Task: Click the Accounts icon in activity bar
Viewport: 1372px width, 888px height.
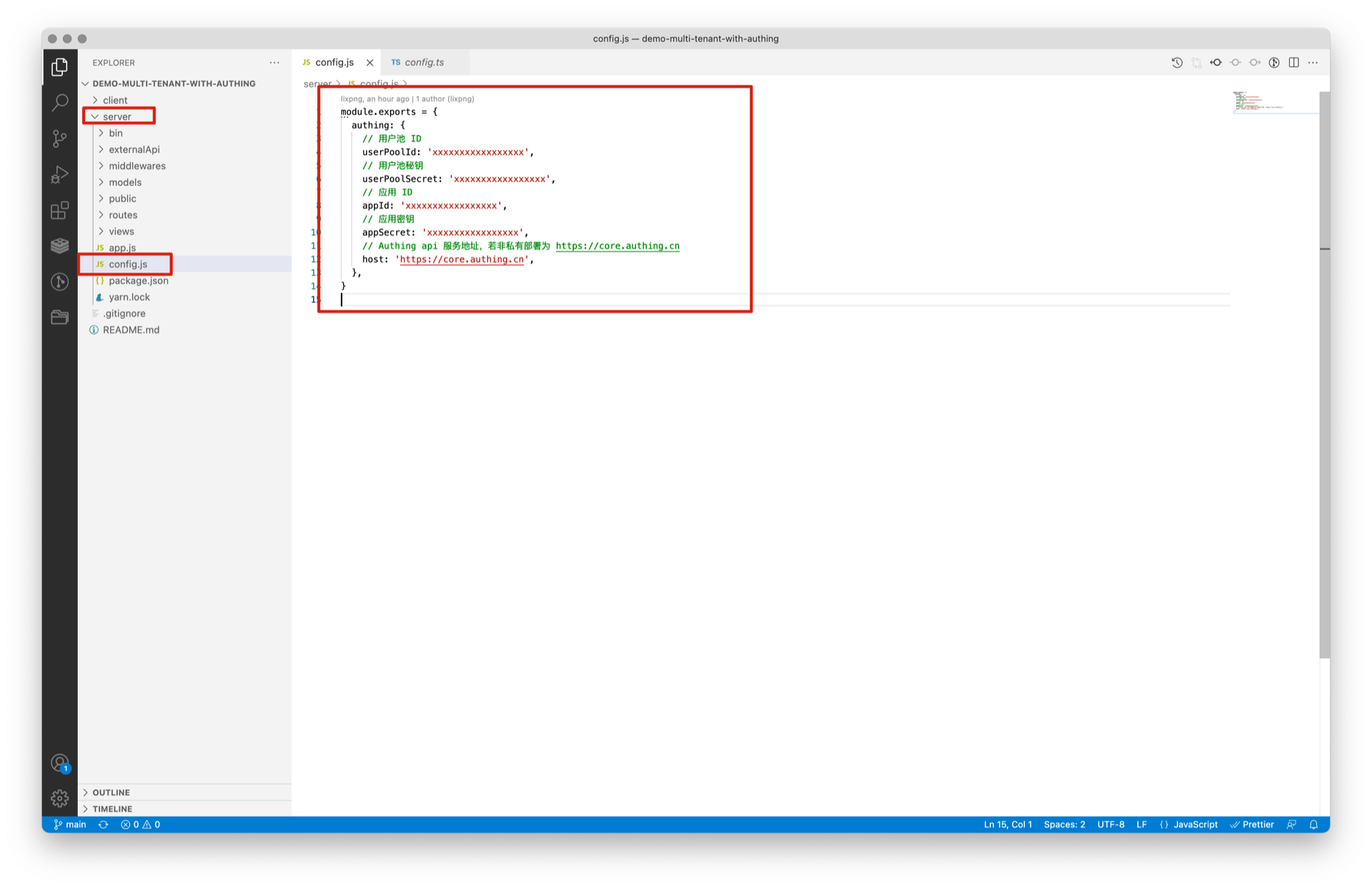Action: point(60,763)
